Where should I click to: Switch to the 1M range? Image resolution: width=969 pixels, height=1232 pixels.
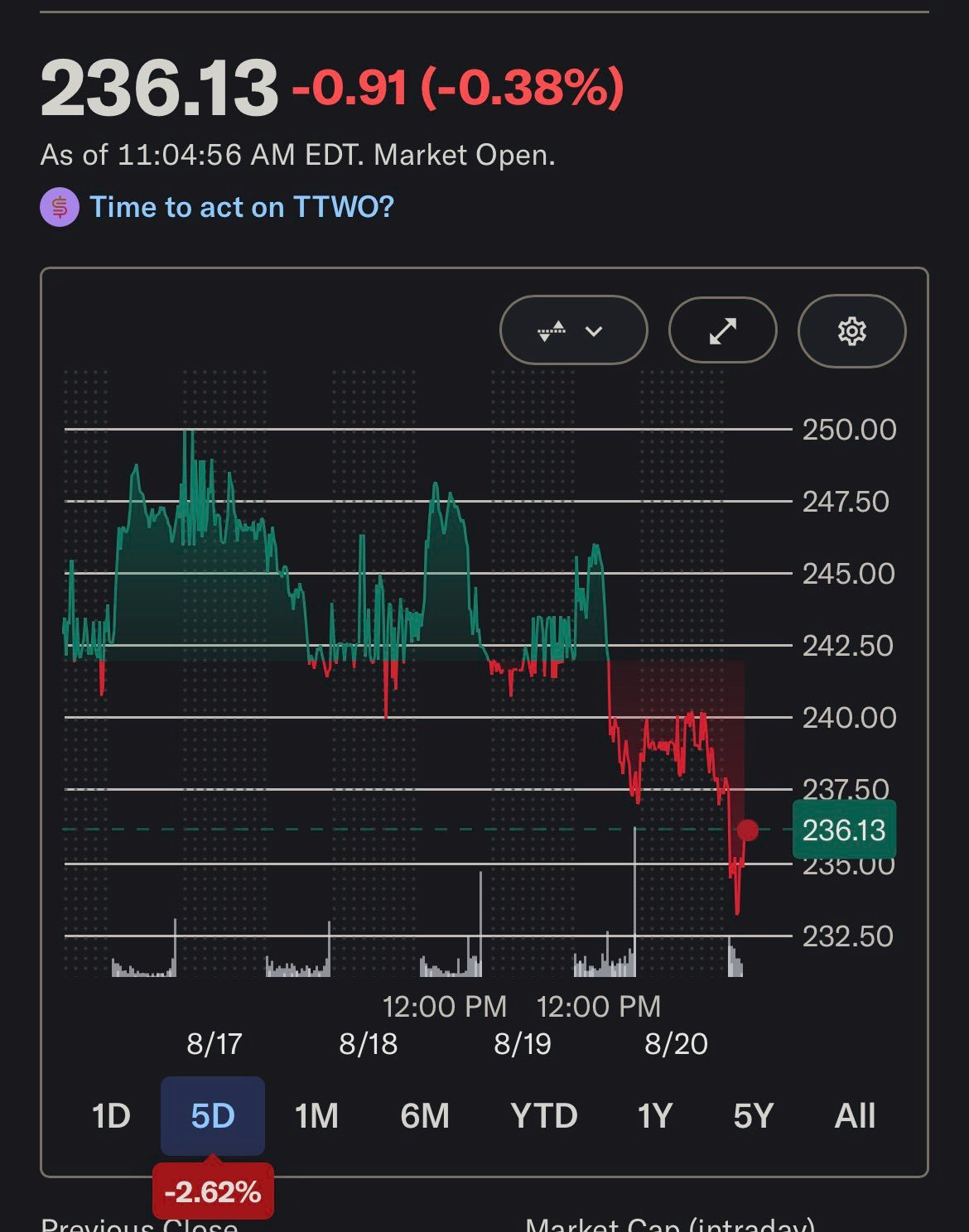[x=317, y=1116]
